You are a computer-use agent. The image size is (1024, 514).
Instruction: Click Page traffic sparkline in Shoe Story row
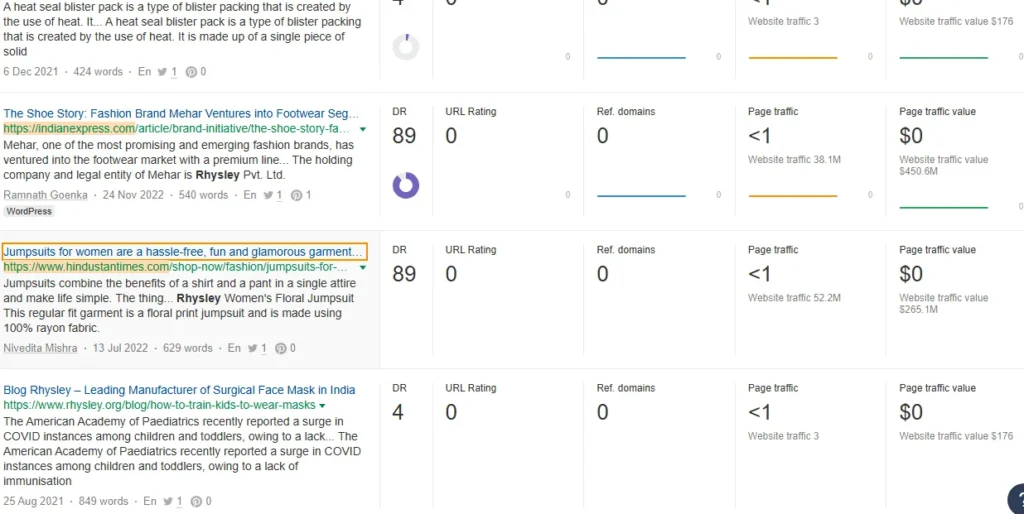tap(793, 195)
